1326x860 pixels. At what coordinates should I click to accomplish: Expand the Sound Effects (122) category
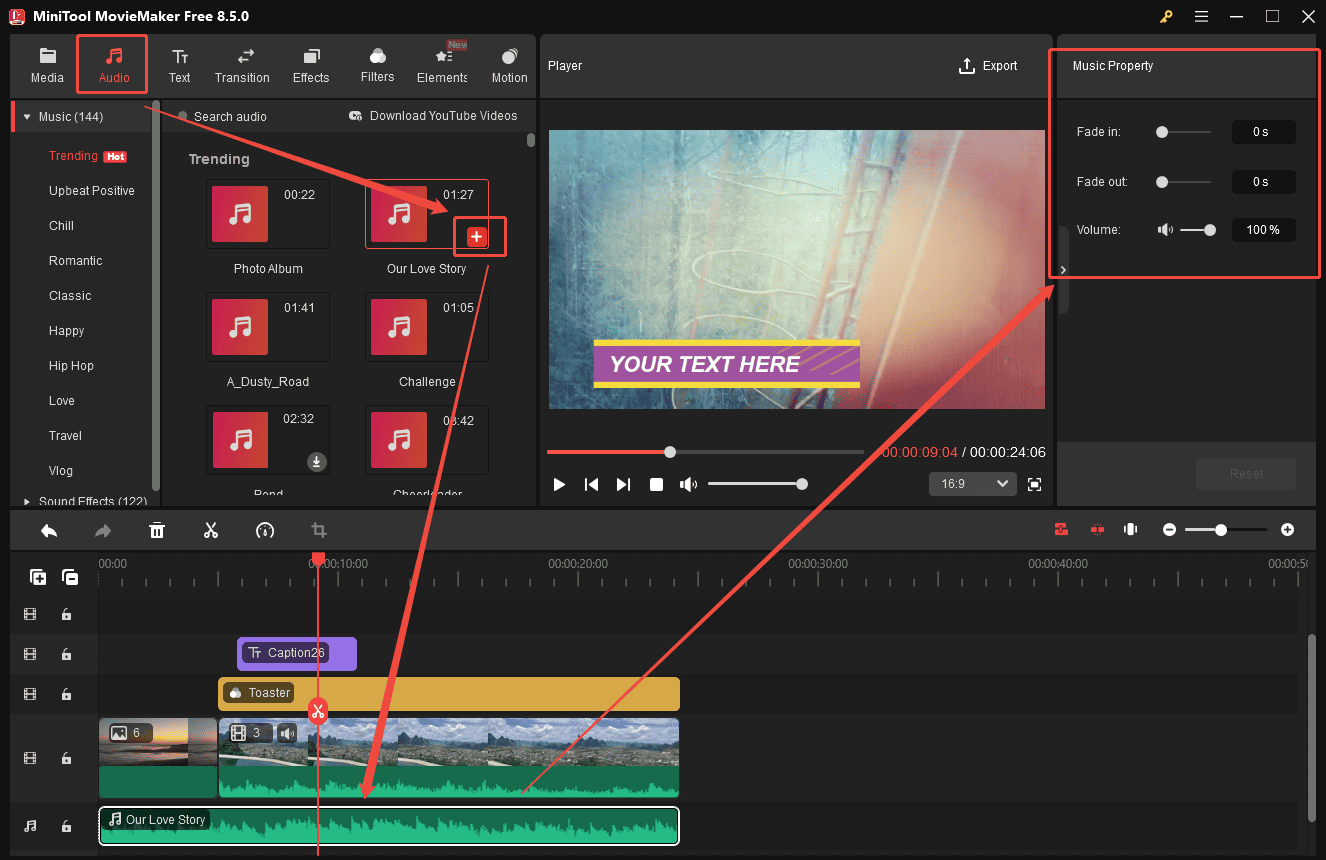[x=28, y=501]
